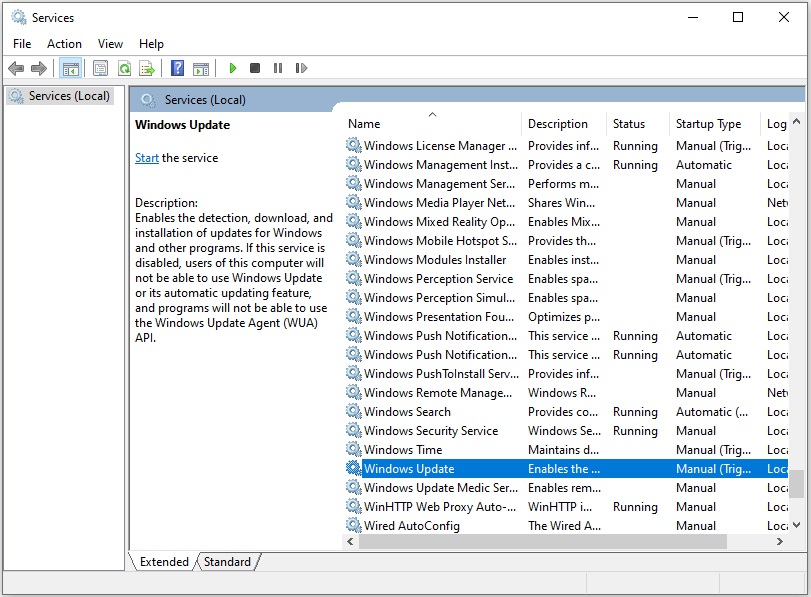This screenshot has width=811, height=597.
Task: Click the Refresh toolbar icon
Action: point(124,68)
